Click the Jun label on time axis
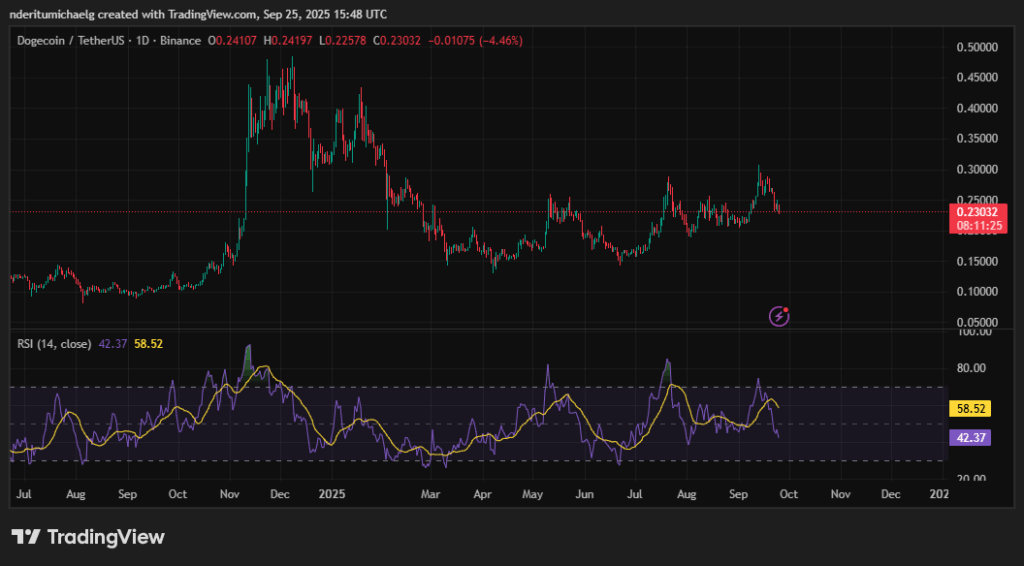 click(x=585, y=494)
